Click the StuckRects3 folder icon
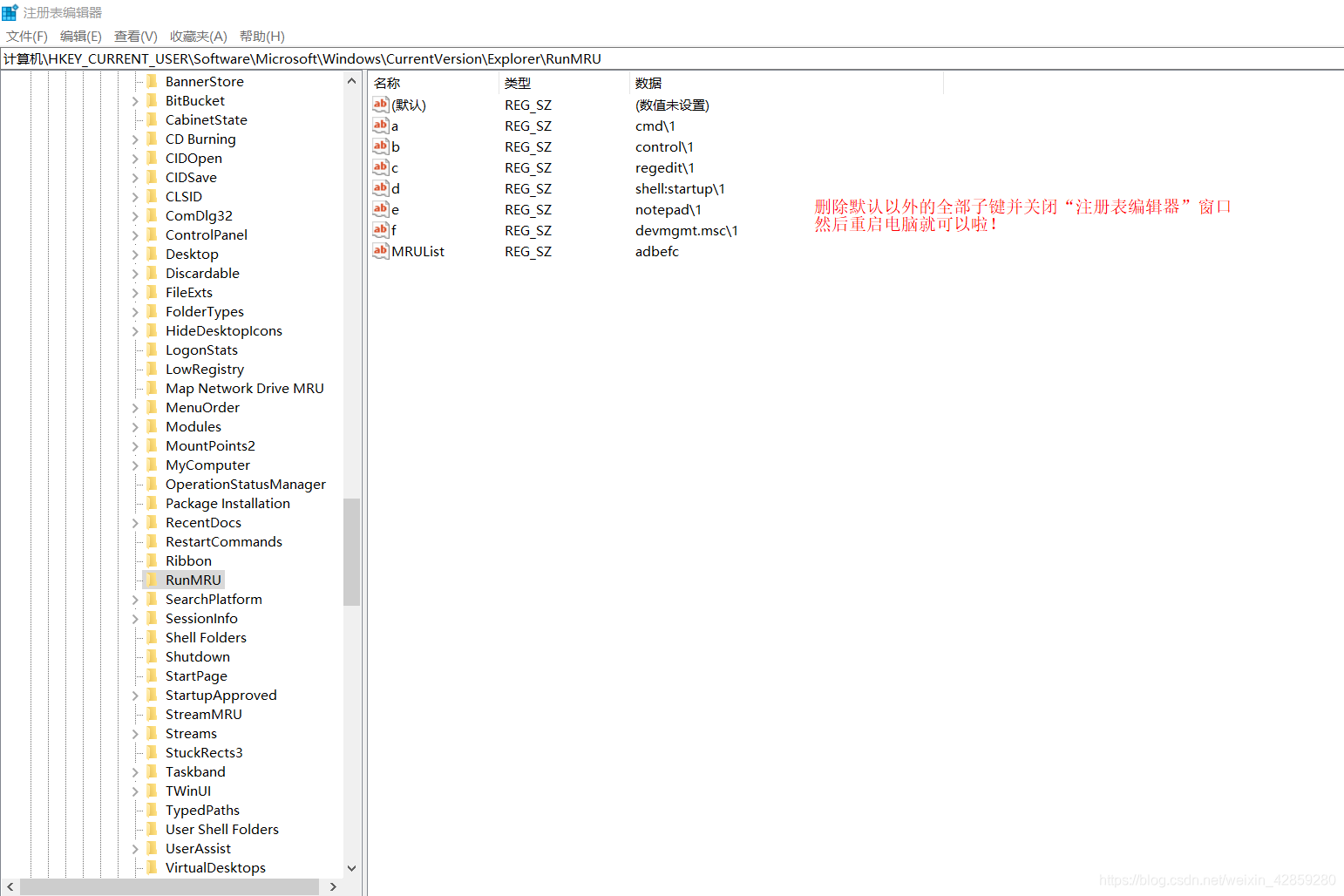This screenshot has height=896, width=1344. click(x=153, y=752)
